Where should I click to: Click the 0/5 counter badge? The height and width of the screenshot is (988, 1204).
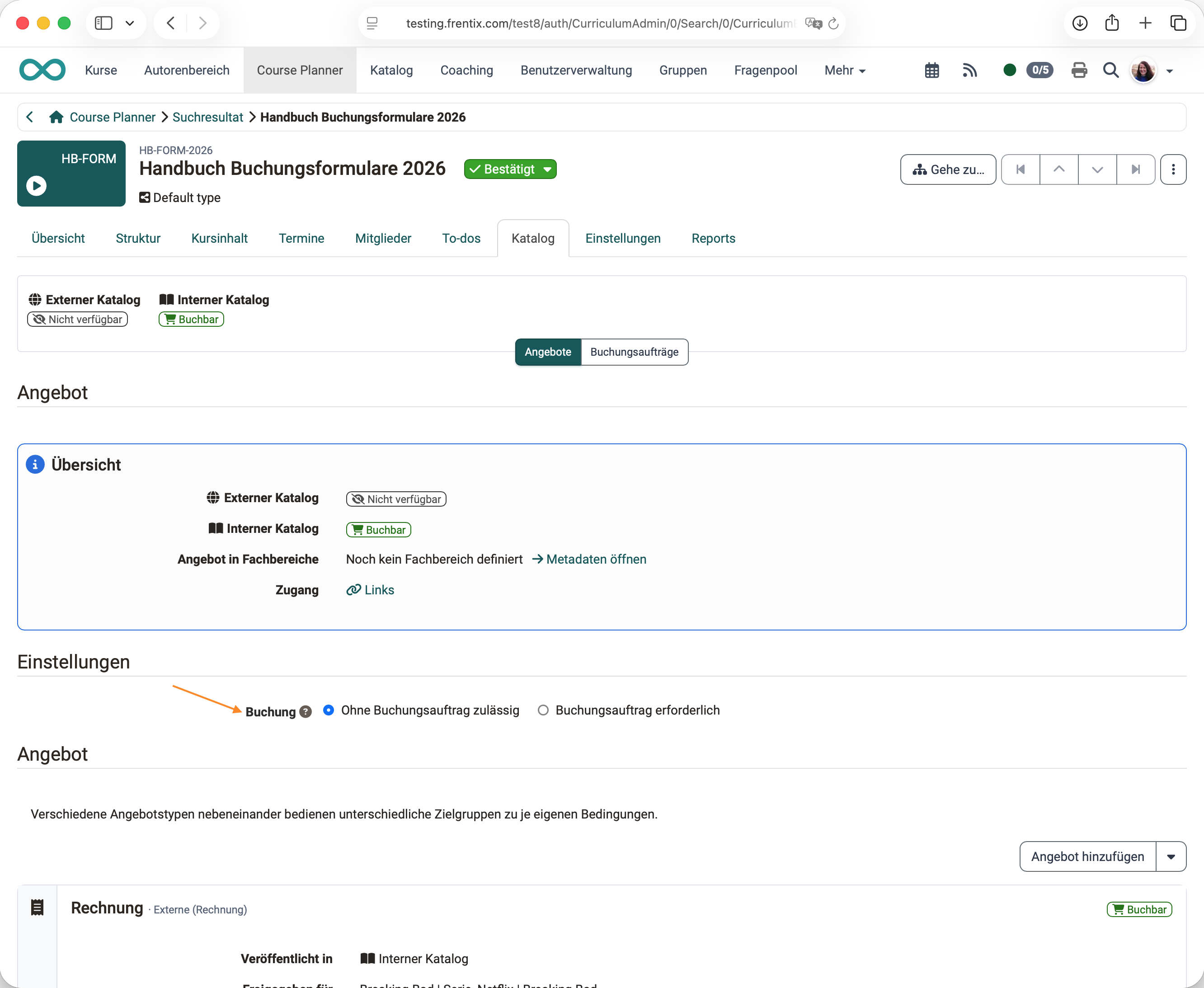1039,70
